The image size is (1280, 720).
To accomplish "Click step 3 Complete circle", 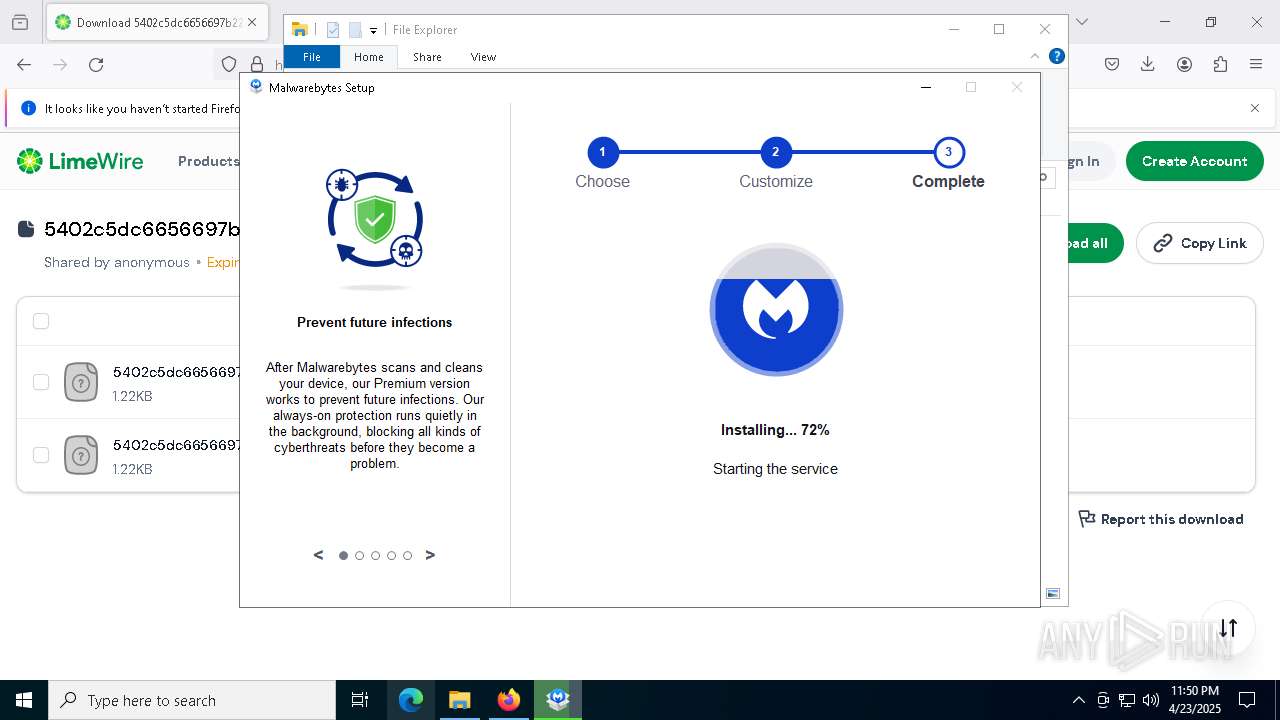I will (948, 152).
